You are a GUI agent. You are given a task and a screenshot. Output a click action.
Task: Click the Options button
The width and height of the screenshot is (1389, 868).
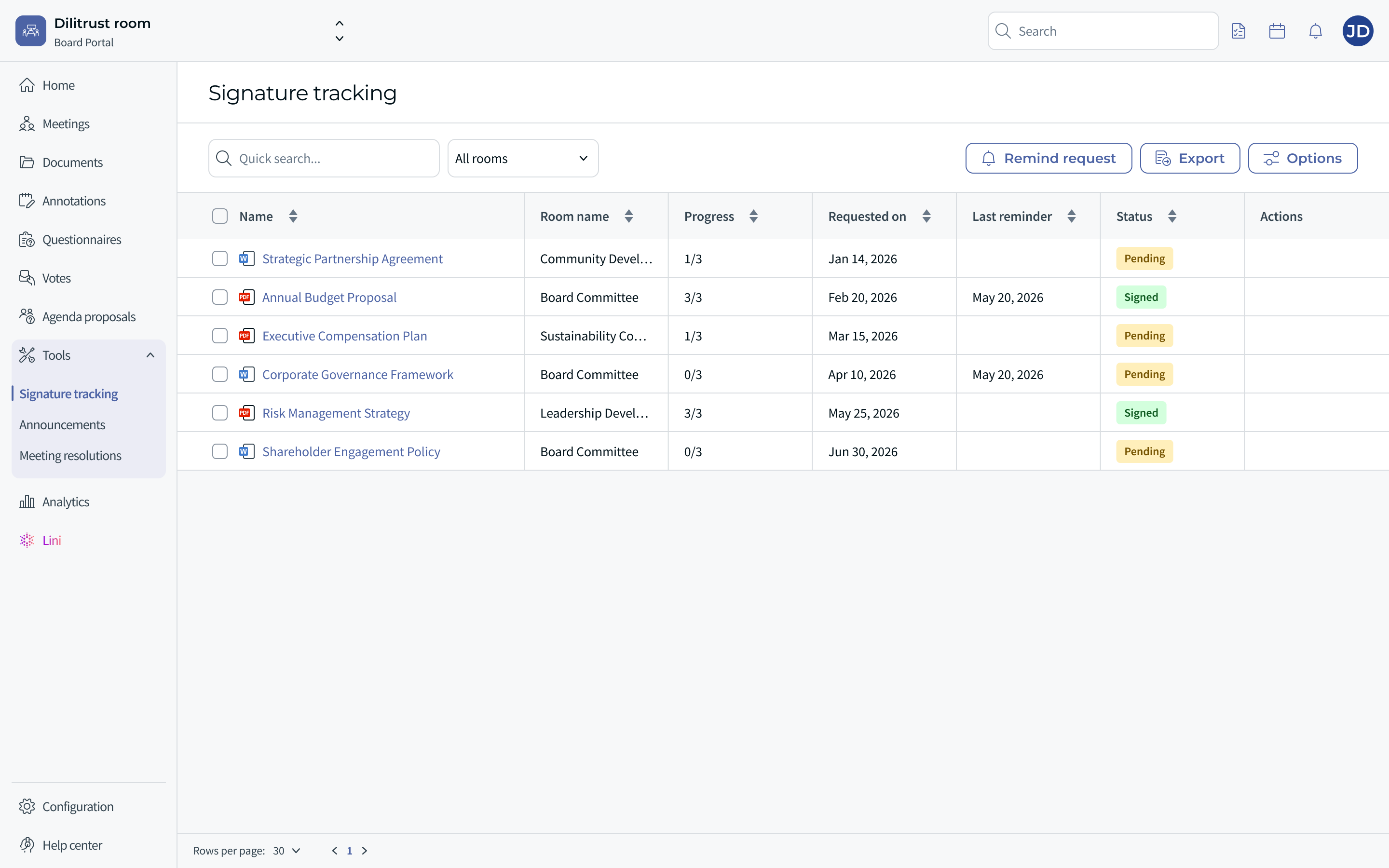click(1303, 159)
